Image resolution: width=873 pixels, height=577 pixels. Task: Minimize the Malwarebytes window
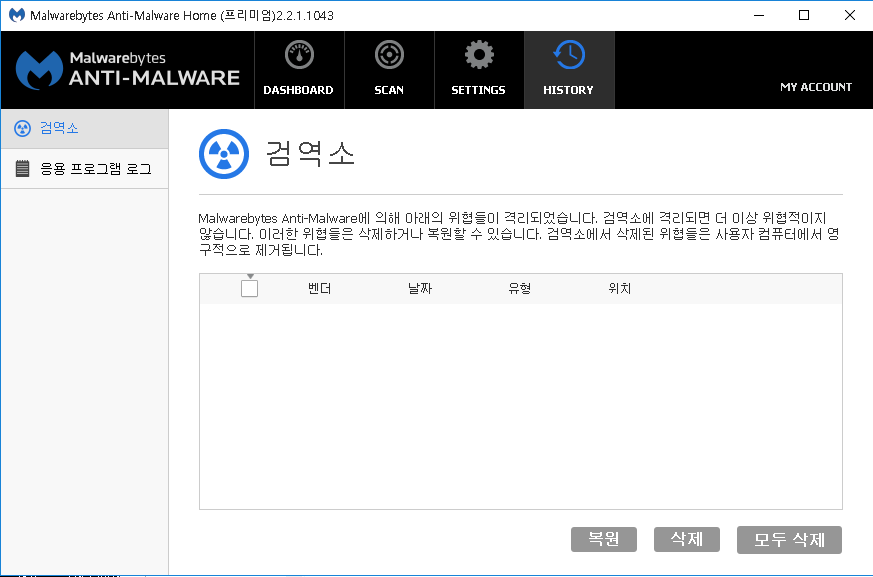coord(759,15)
